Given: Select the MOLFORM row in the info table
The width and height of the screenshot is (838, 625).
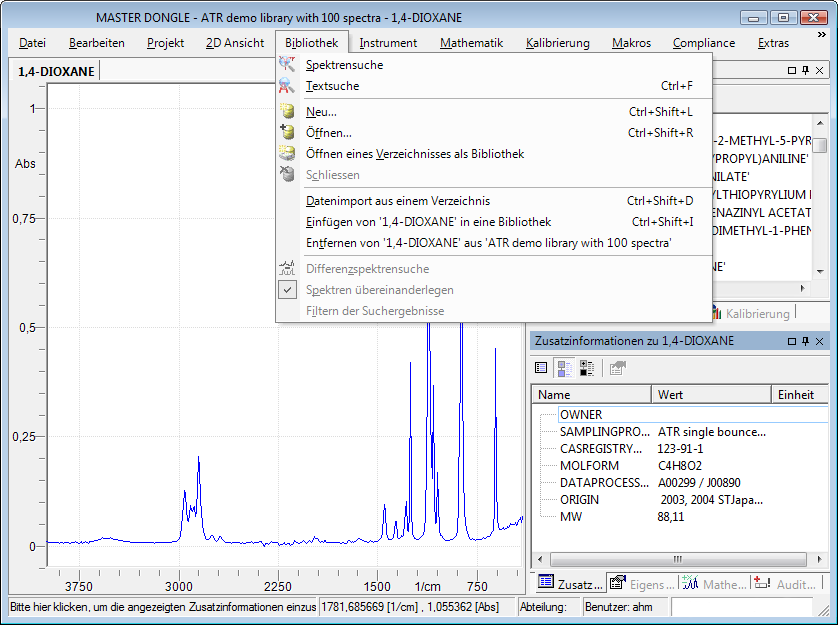Looking at the screenshot, I should [x=589, y=465].
